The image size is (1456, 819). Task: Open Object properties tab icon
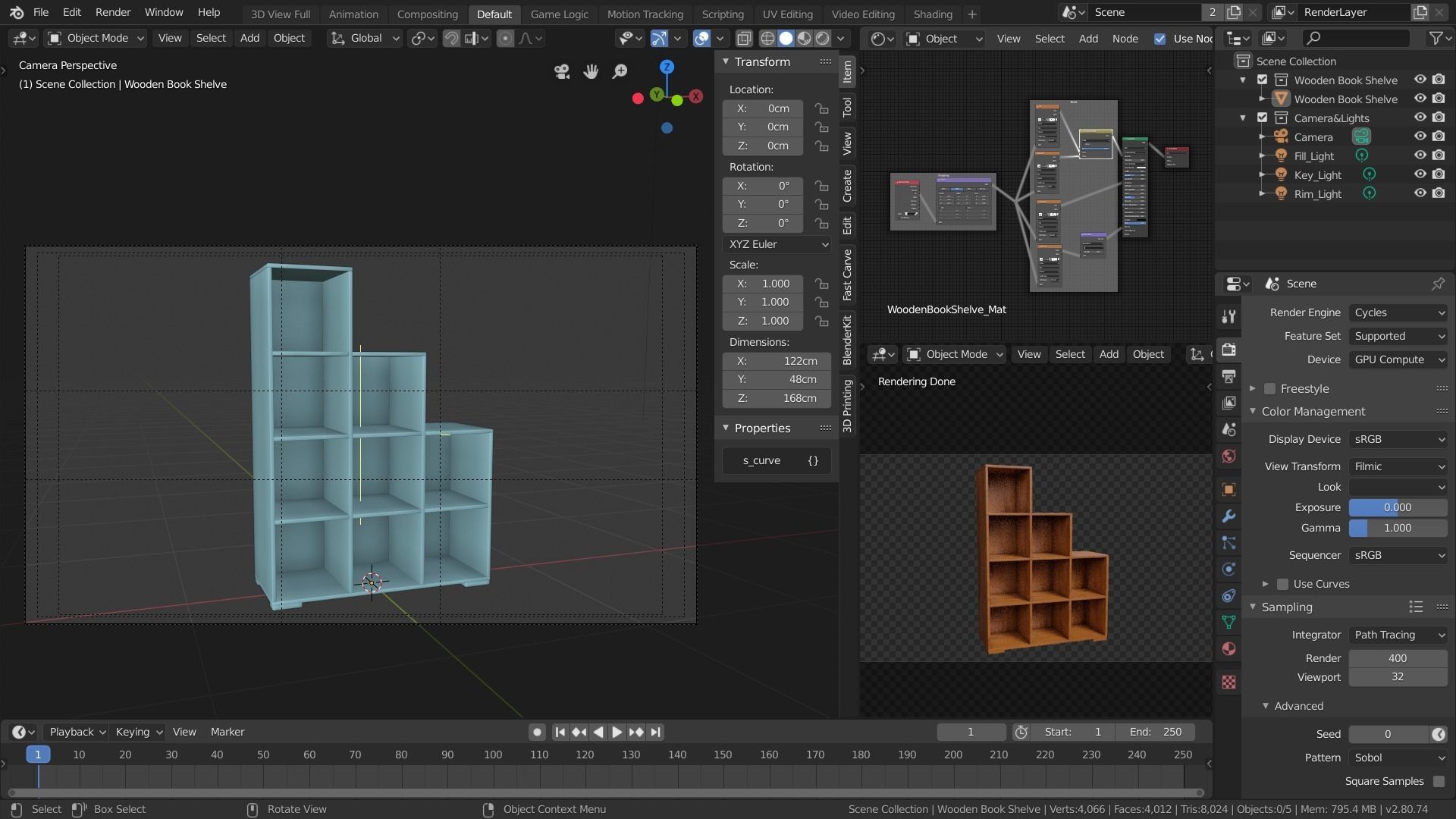1229,489
